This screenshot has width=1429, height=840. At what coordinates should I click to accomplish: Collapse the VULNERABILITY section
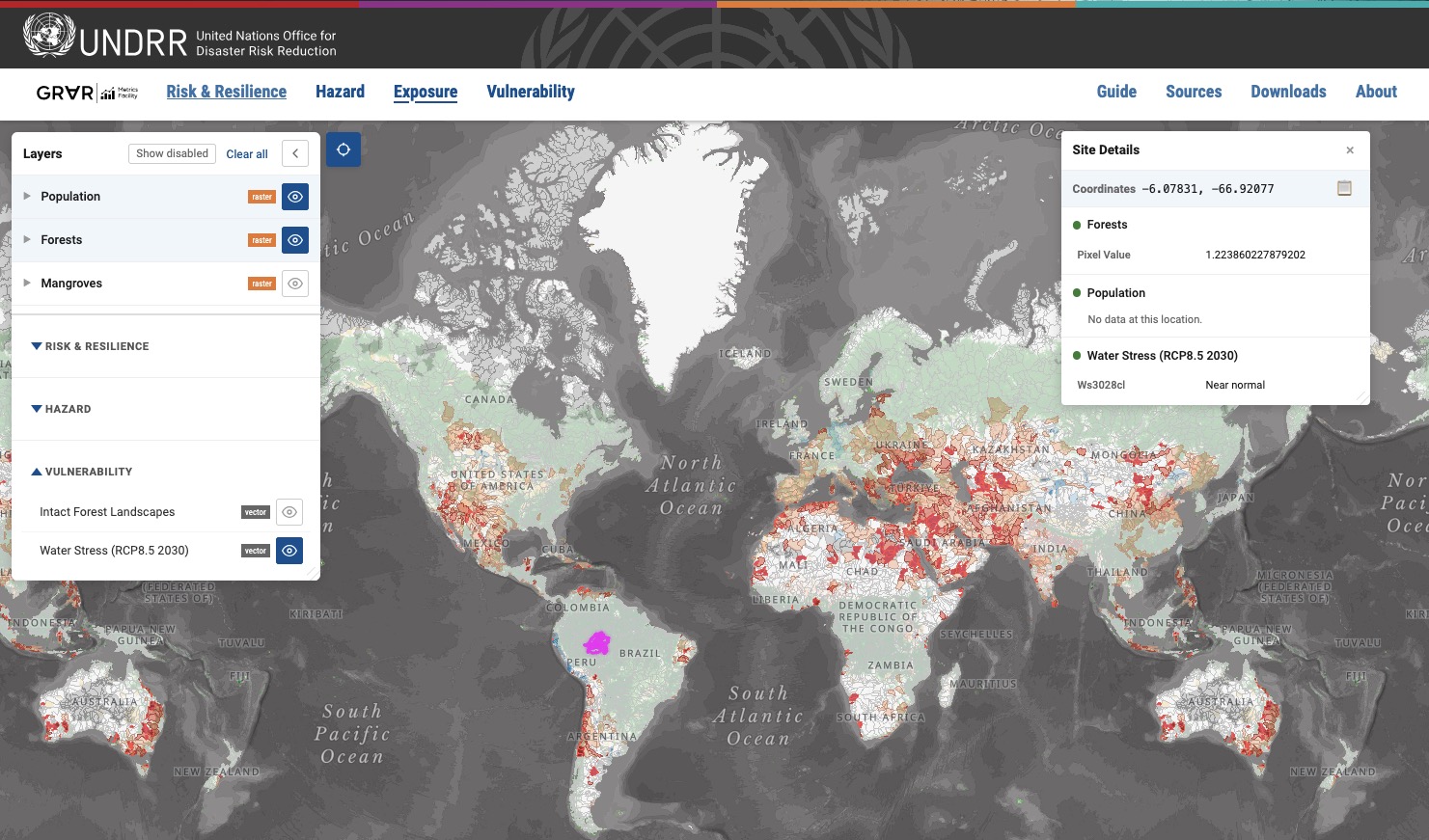(x=82, y=472)
